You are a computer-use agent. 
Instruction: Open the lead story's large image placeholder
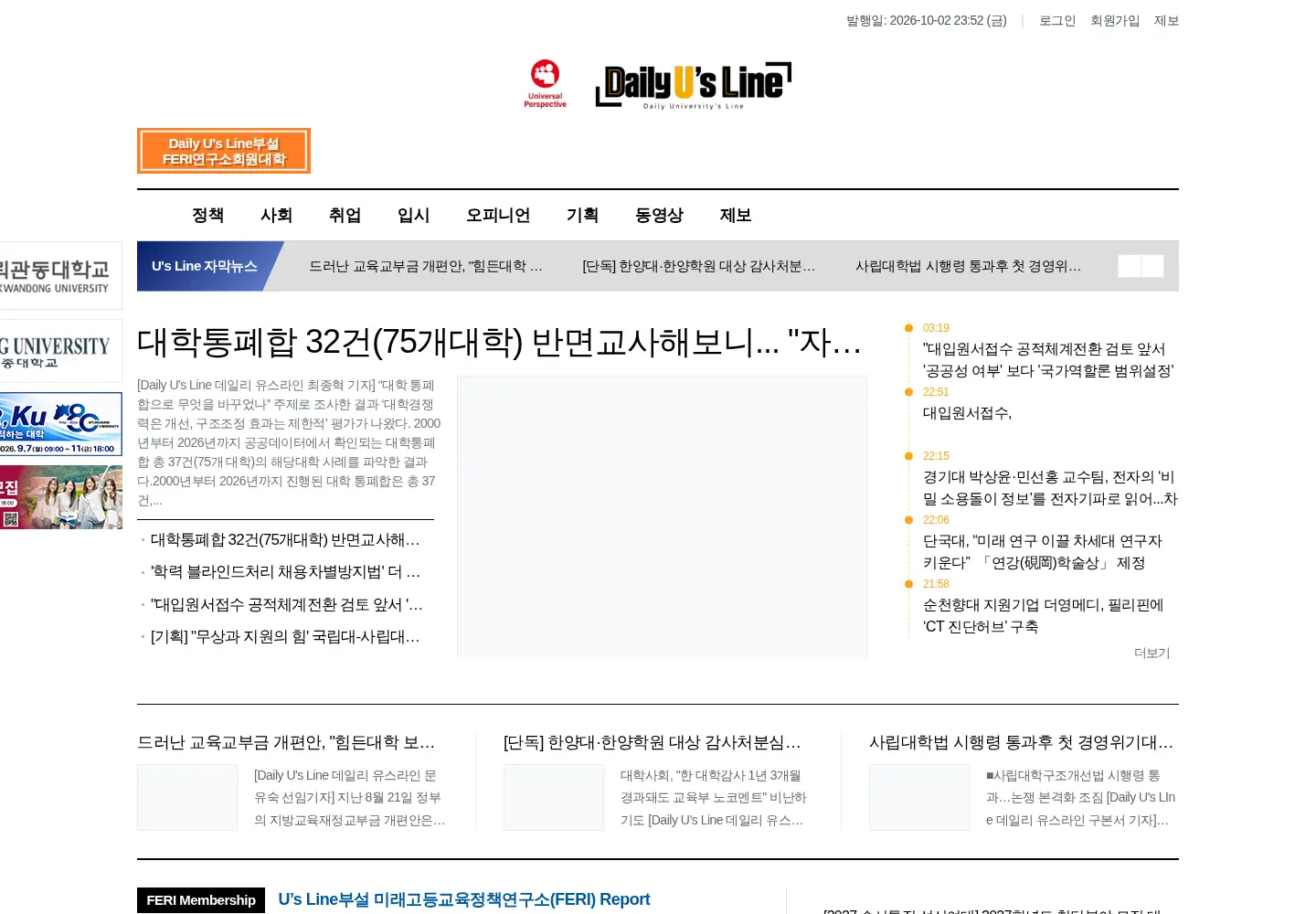coord(662,516)
